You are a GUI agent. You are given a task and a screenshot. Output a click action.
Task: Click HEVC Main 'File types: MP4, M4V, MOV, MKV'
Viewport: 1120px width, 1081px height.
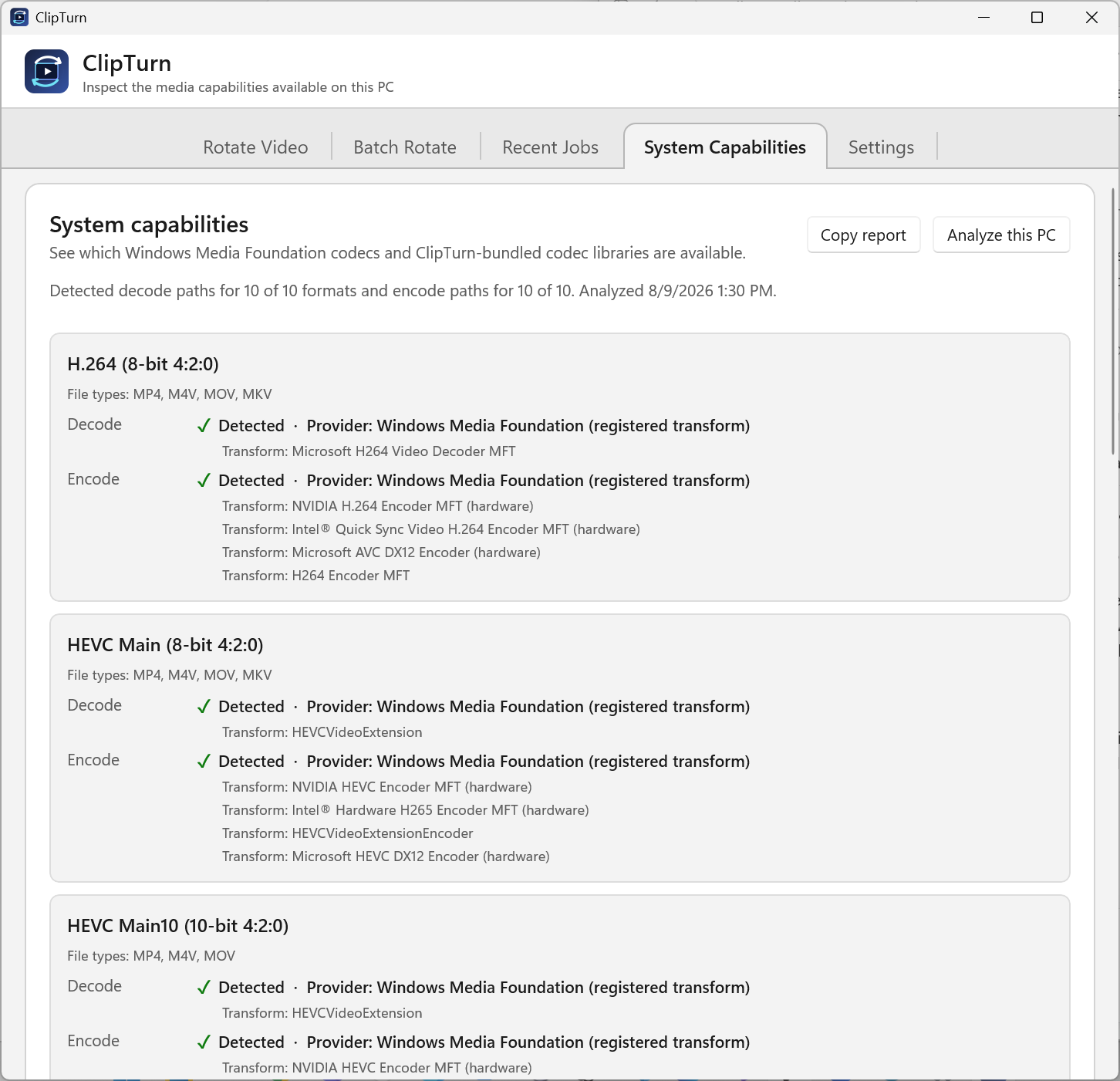pos(170,675)
